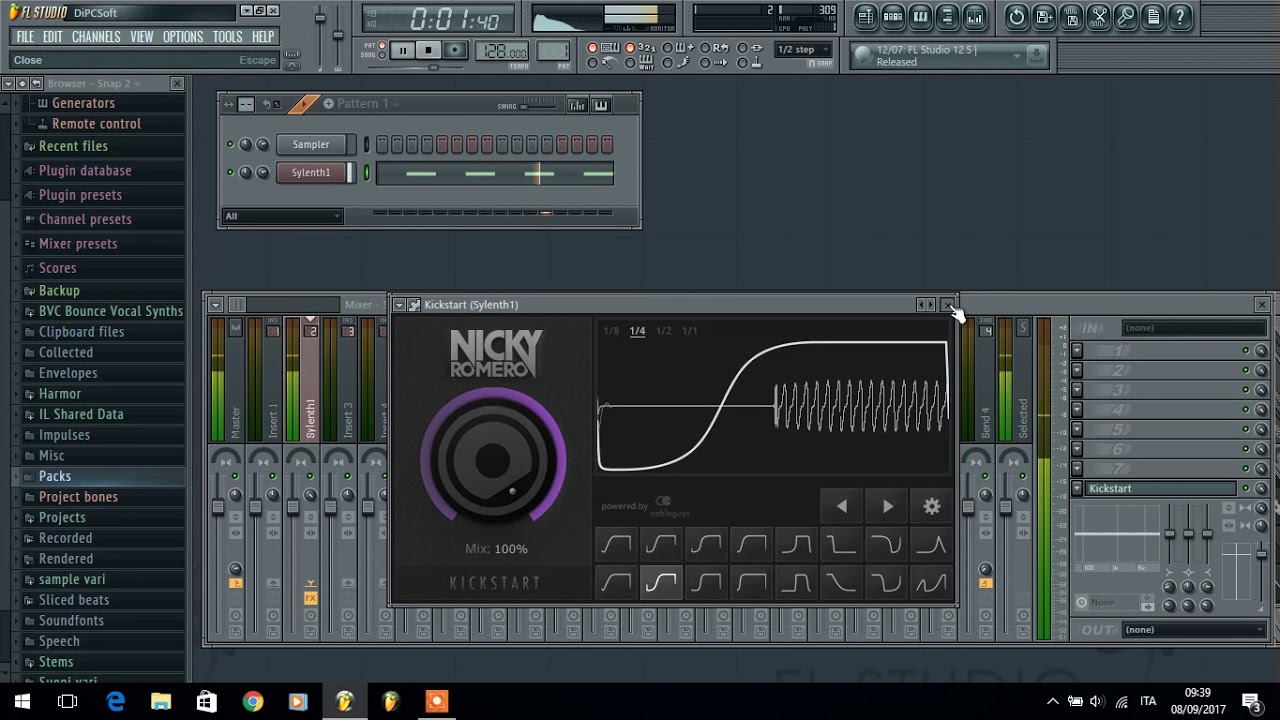Viewport: 1280px width, 720px height.
Task: Click the Kickstart Mix knob
Action: click(x=493, y=460)
